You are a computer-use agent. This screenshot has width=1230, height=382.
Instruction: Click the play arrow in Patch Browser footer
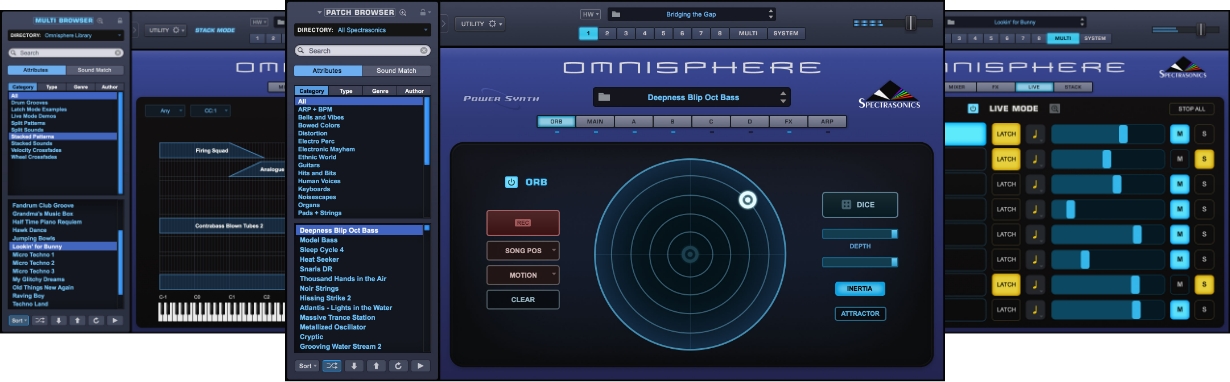pos(421,366)
